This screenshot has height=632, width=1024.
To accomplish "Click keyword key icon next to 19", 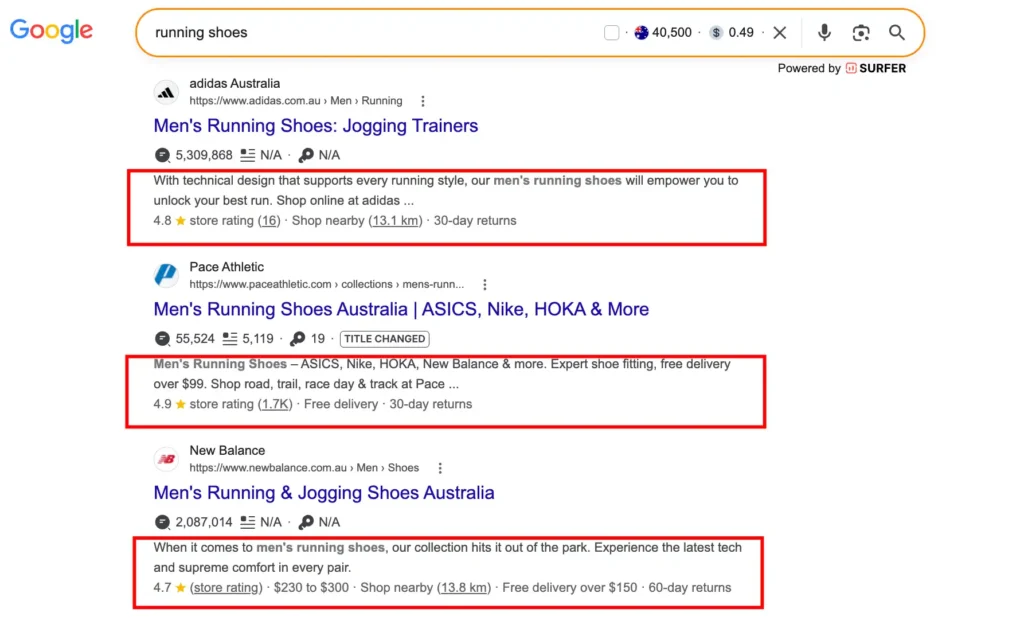I will (297, 339).
